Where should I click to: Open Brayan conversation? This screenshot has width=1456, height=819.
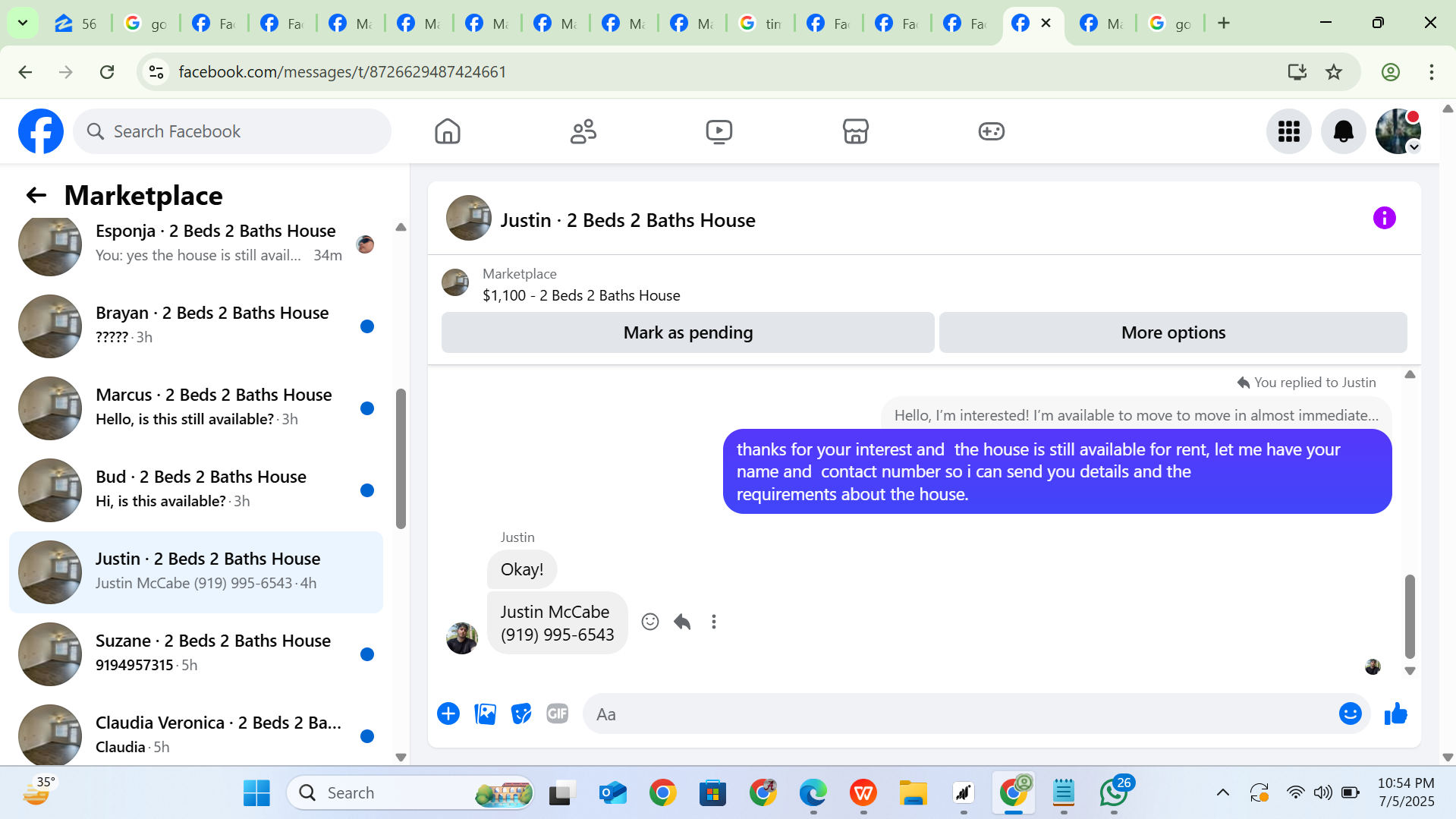(196, 326)
